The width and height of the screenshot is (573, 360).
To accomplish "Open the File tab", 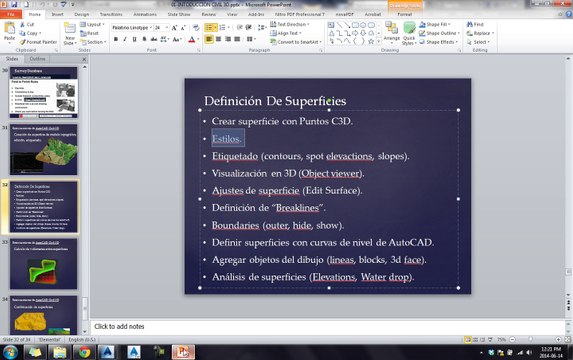I will coord(11,14).
